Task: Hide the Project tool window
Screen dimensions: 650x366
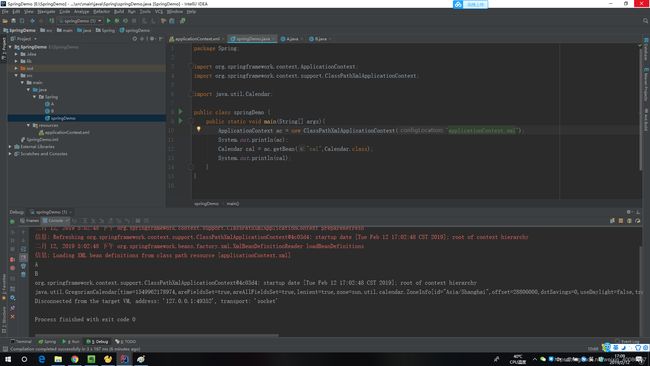Action: (x=161, y=39)
